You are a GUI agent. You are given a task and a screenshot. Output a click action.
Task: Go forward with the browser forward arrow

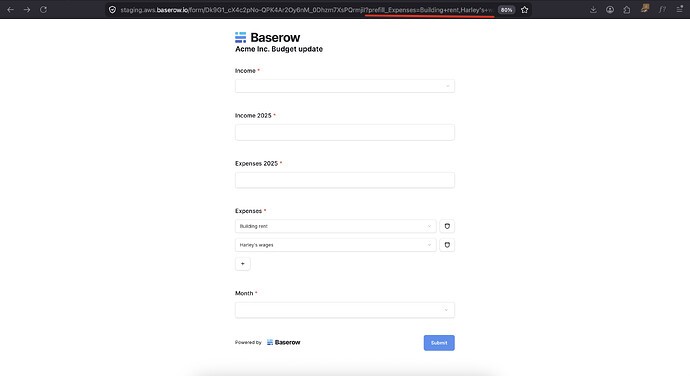pyautogui.click(x=27, y=9)
